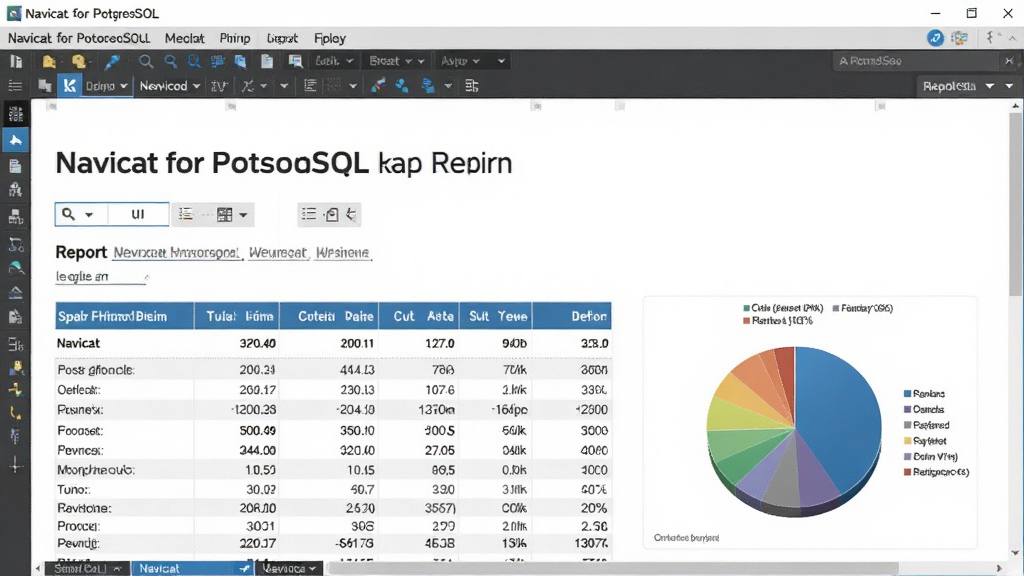
Task: Click the cross-shaped icon at bottom of sidebar
Action: click(x=16, y=465)
